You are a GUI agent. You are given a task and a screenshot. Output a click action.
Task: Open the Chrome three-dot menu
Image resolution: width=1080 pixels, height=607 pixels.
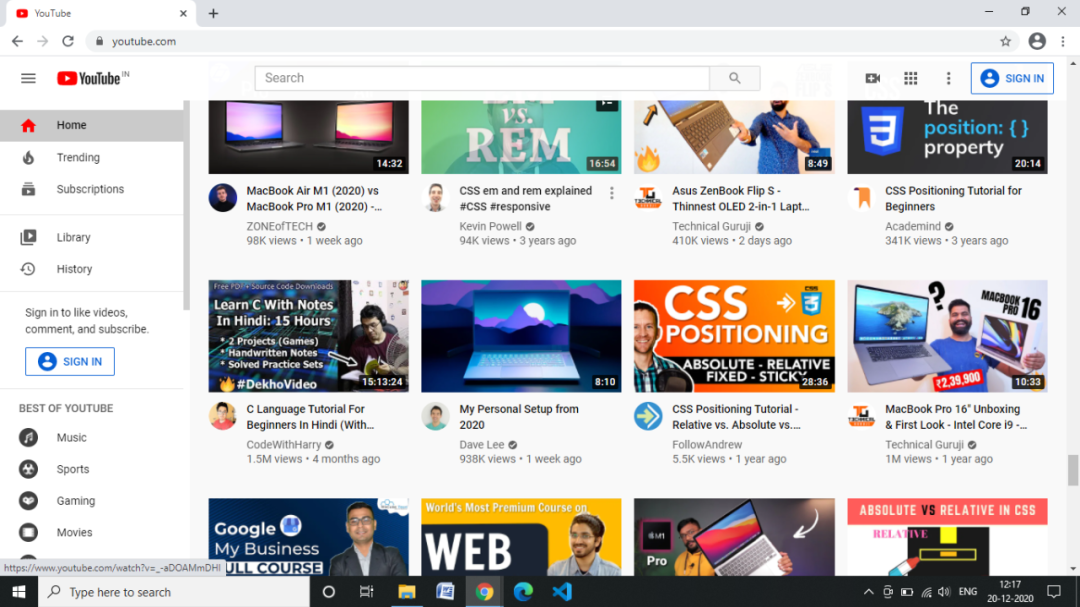pyautogui.click(x=1063, y=41)
